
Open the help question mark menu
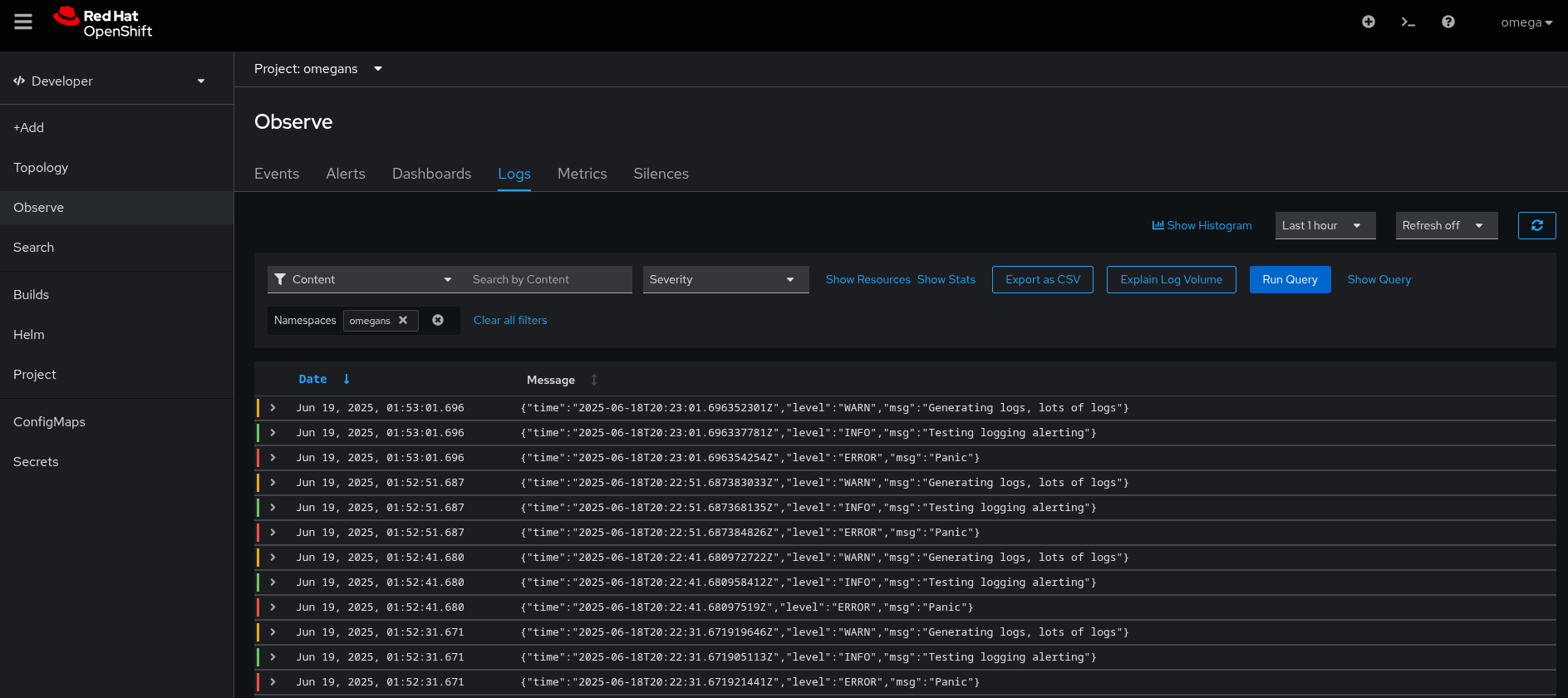click(1448, 22)
